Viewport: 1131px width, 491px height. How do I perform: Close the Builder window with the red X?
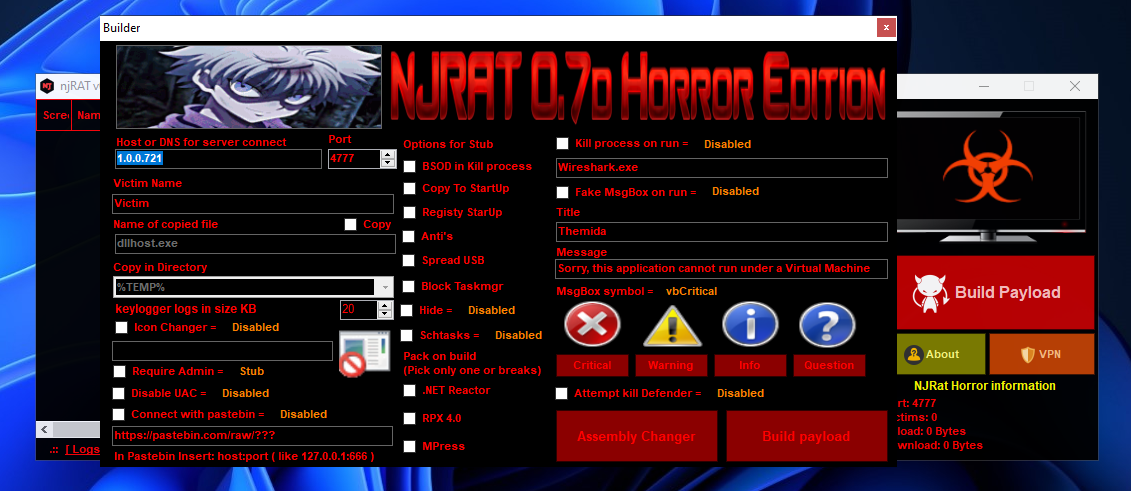[x=886, y=28]
